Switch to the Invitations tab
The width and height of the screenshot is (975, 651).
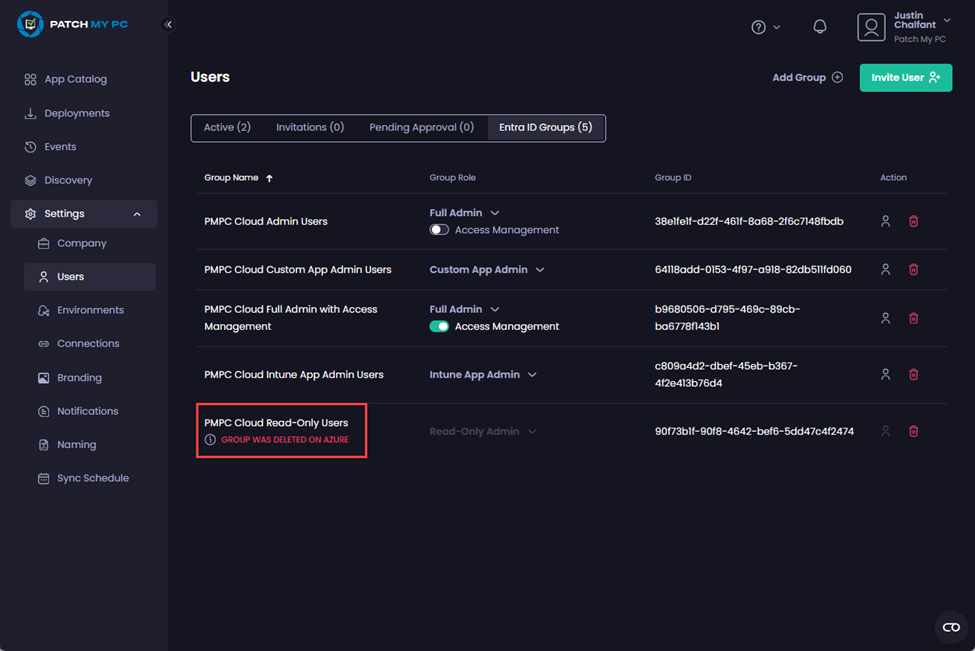point(310,127)
